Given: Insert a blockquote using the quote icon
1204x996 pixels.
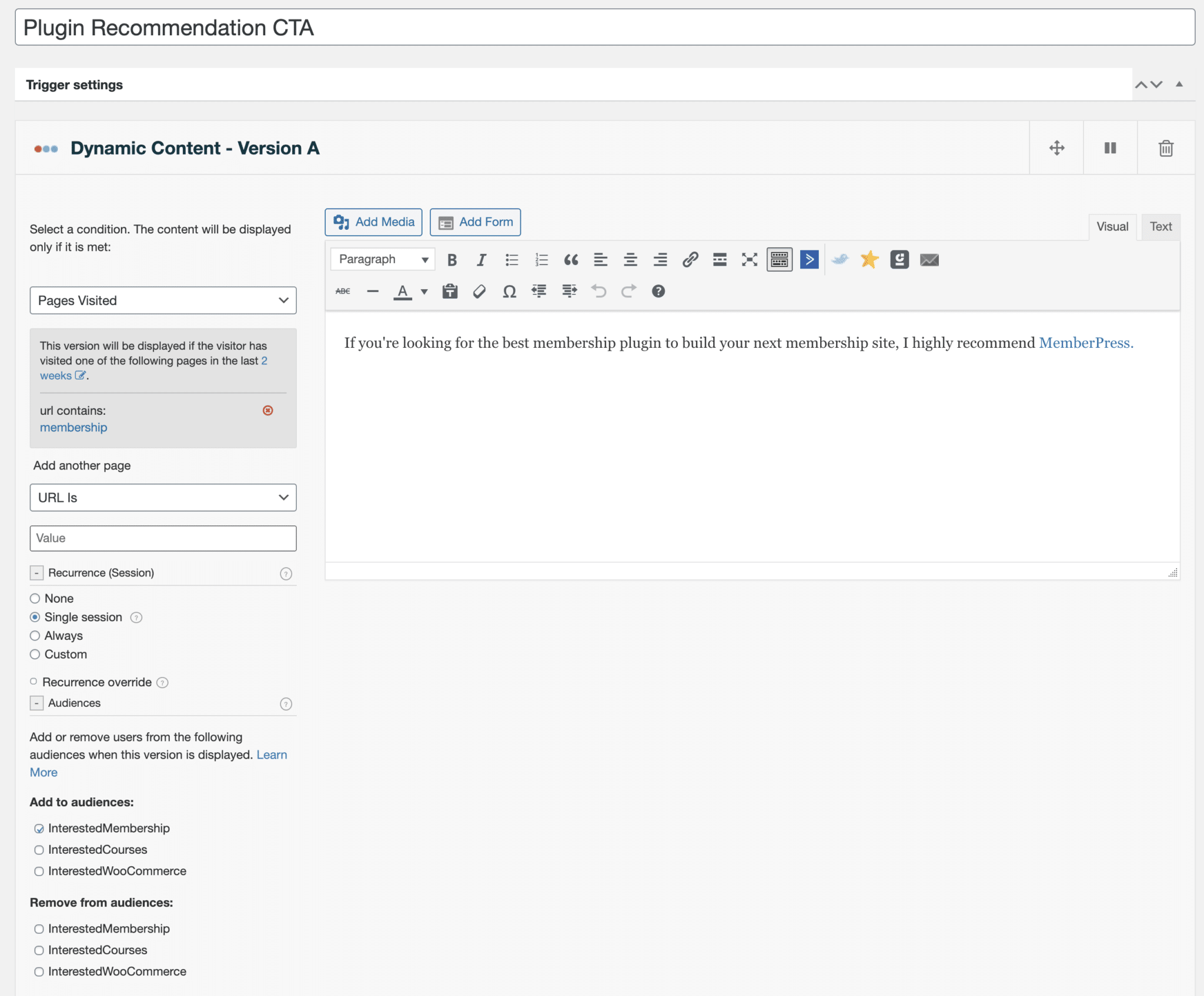Looking at the screenshot, I should coord(571,260).
